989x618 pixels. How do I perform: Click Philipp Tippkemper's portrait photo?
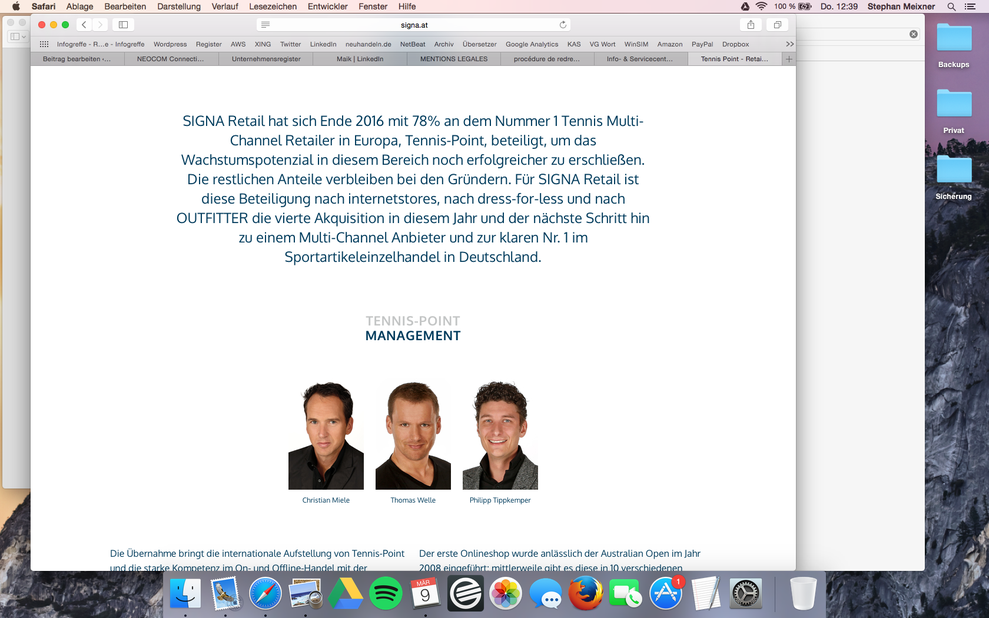pos(500,435)
